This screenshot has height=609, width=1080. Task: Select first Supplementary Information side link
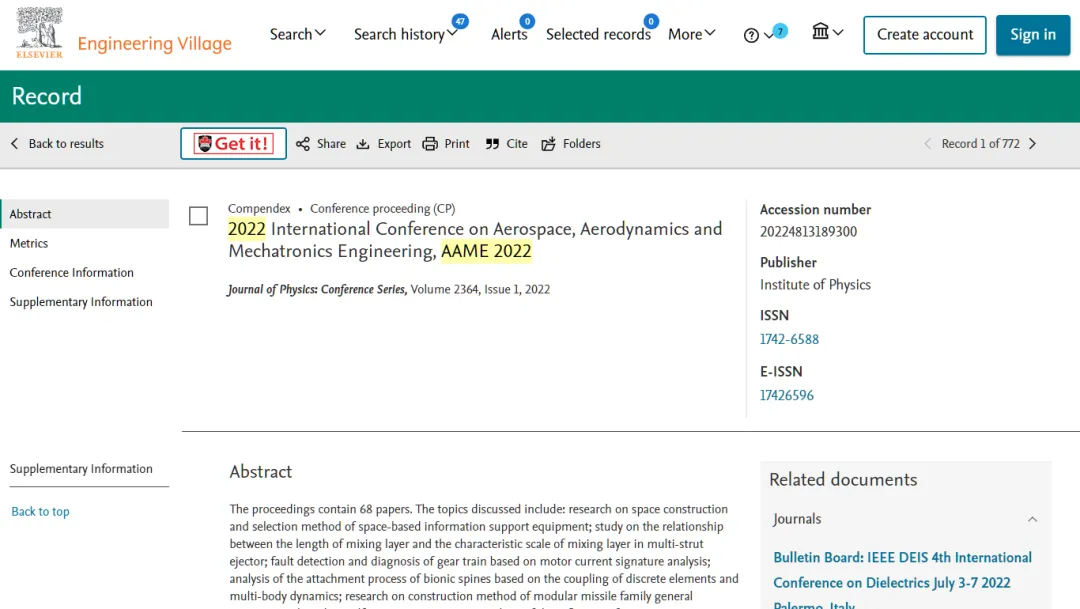click(x=81, y=302)
